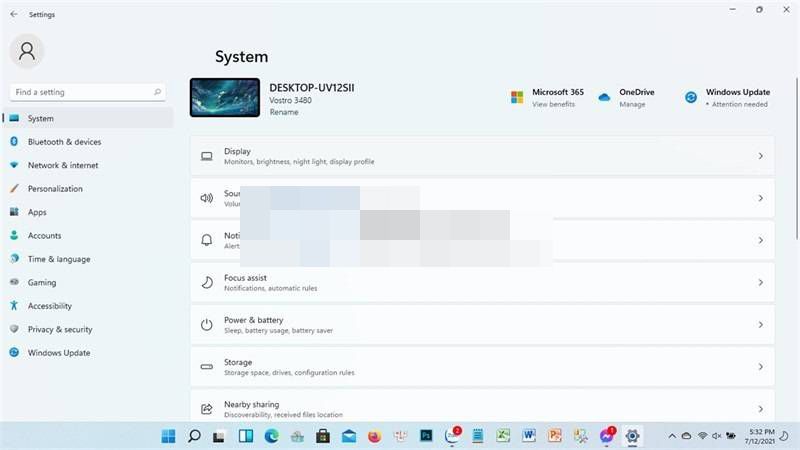Click the device name DESKTOP-UV12SII
This screenshot has width=800, height=450.
click(312, 88)
